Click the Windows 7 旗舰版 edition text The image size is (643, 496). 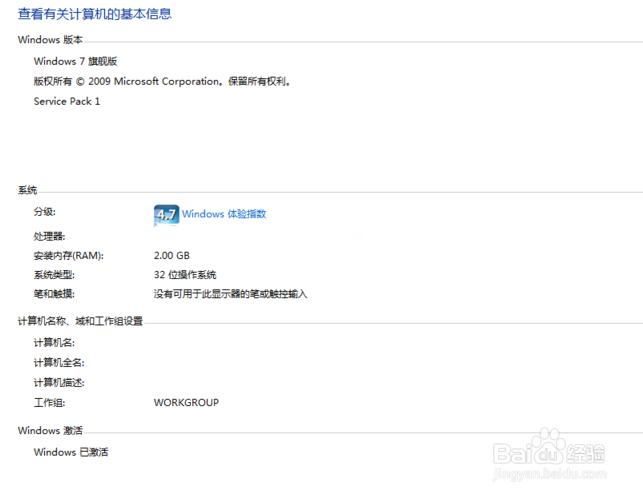[x=75, y=61]
